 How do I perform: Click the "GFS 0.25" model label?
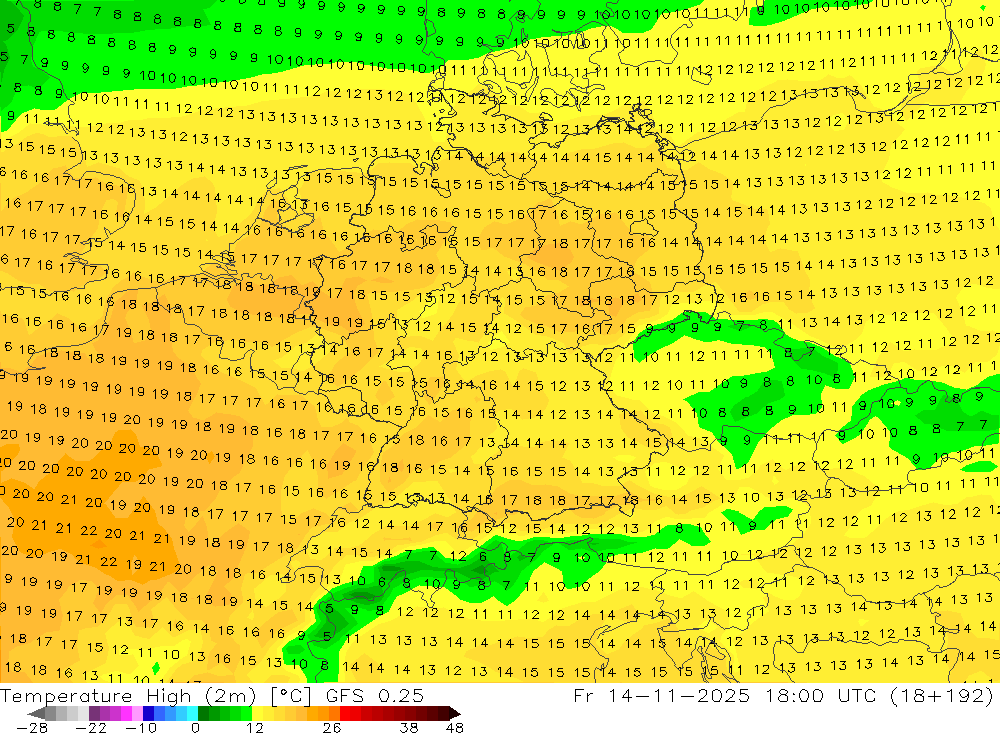tap(375, 696)
